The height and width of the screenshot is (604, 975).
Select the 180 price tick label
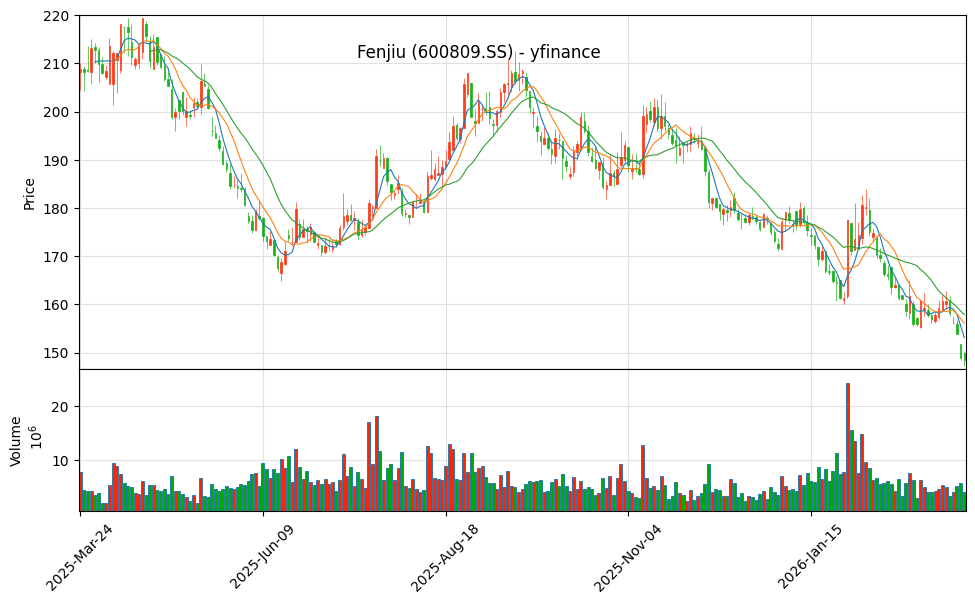pyautogui.click(x=57, y=209)
